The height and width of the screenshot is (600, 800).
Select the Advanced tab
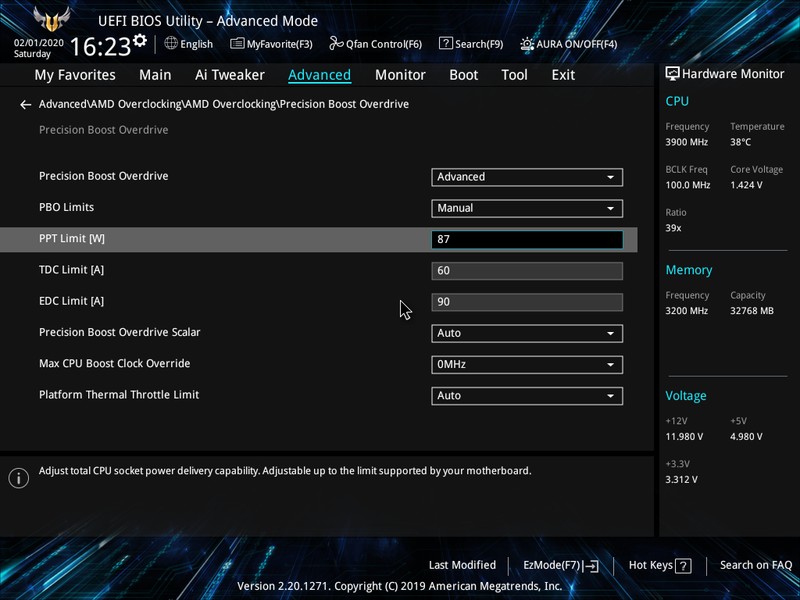319,75
